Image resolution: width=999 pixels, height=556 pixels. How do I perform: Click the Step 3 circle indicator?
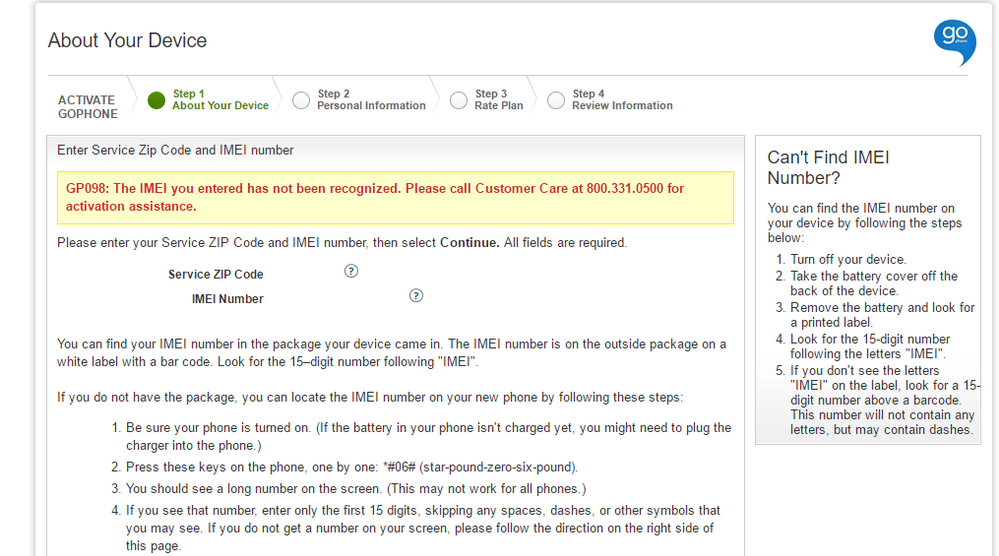459,100
